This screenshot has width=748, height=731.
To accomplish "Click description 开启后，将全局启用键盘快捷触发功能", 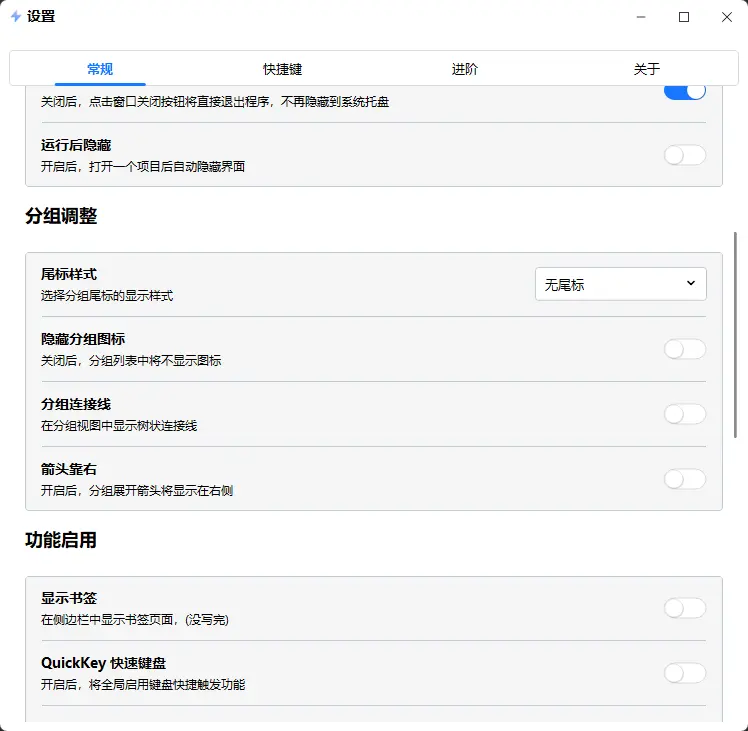I will (x=143, y=685).
